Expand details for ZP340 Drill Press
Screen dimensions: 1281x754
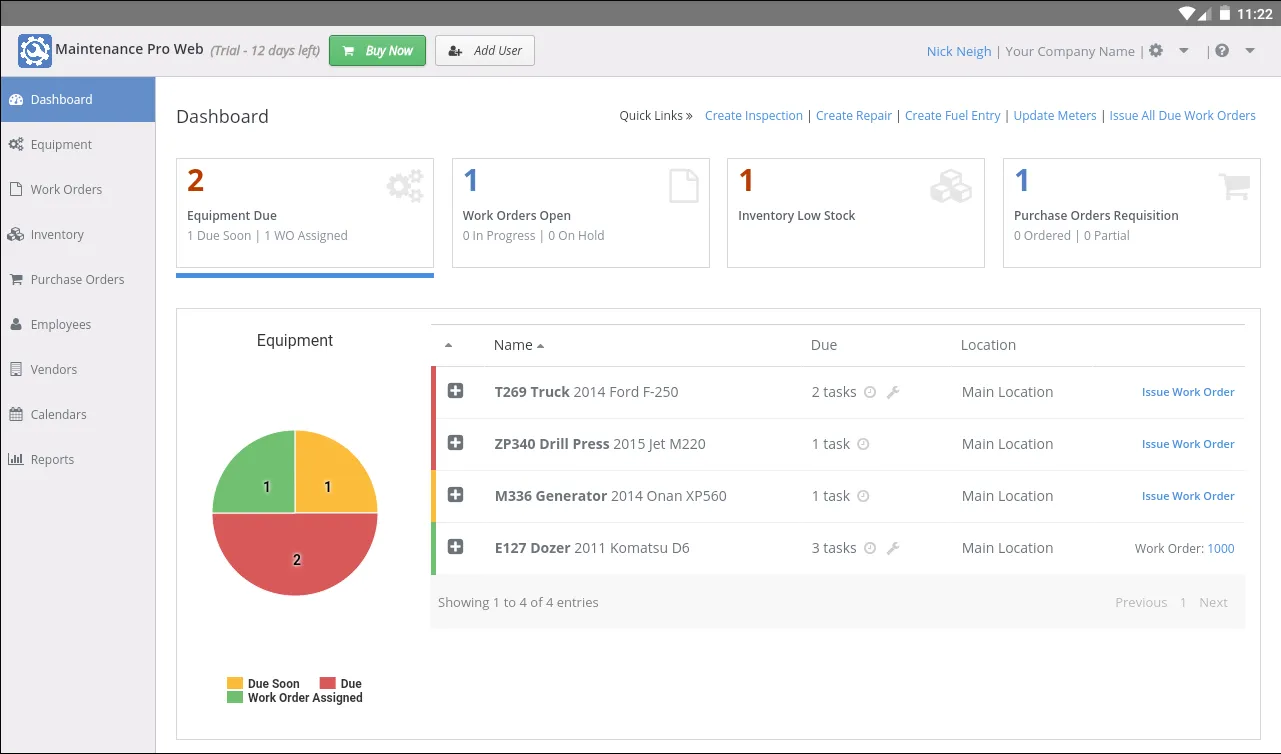coord(458,443)
